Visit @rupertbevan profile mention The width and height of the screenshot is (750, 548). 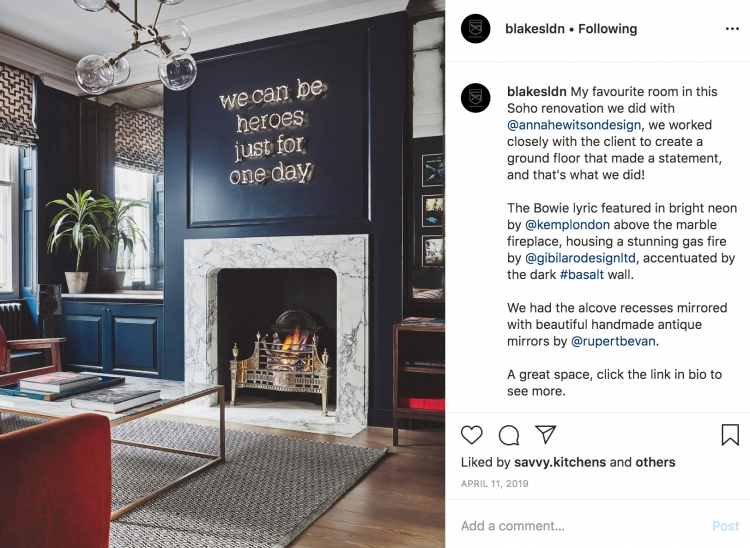pos(613,341)
